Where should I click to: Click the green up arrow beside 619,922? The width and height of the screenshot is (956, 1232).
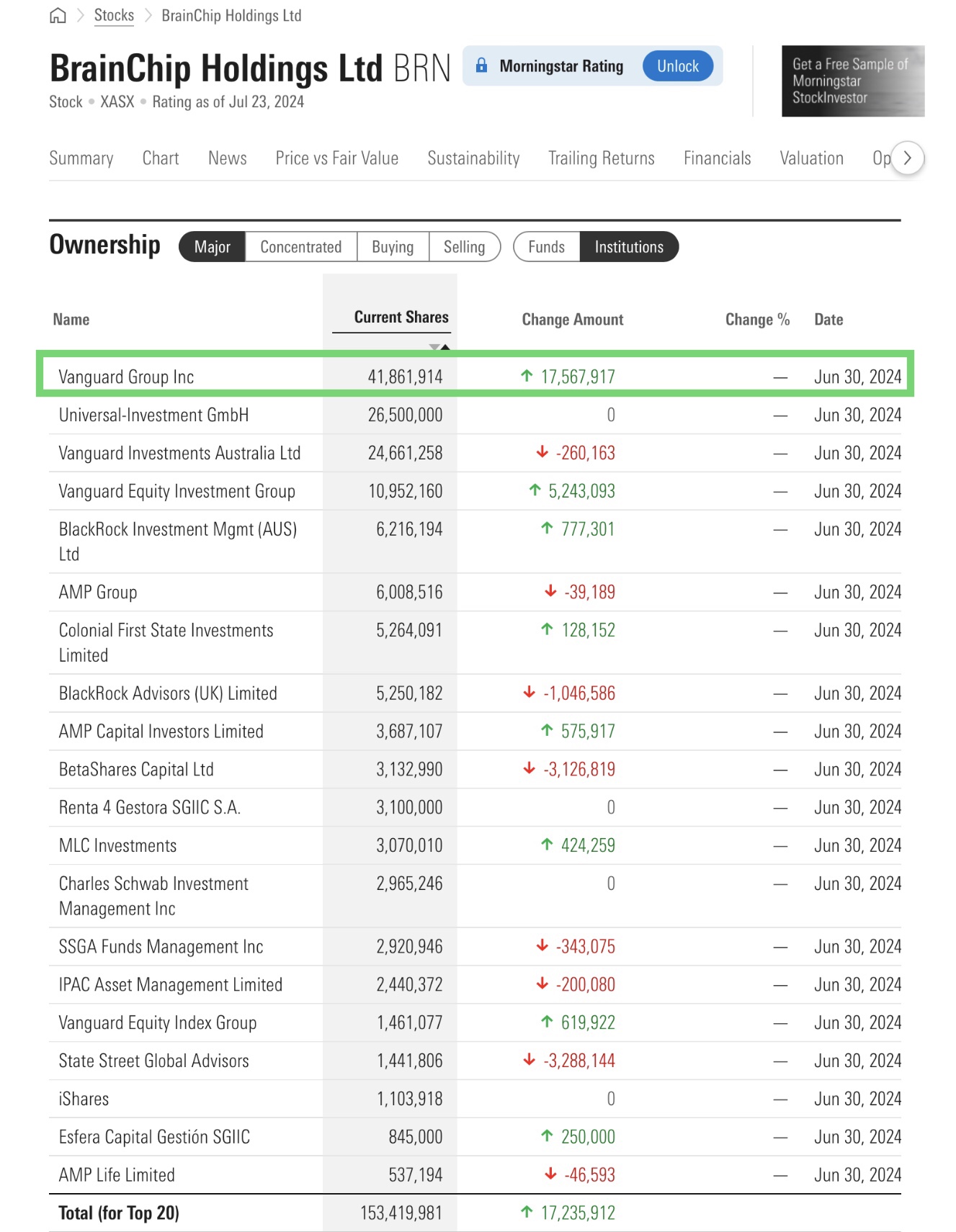(x=547, y=1022)
